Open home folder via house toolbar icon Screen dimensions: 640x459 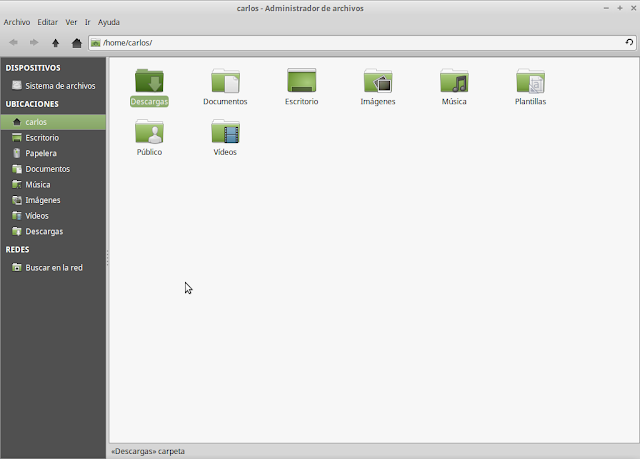76,43
